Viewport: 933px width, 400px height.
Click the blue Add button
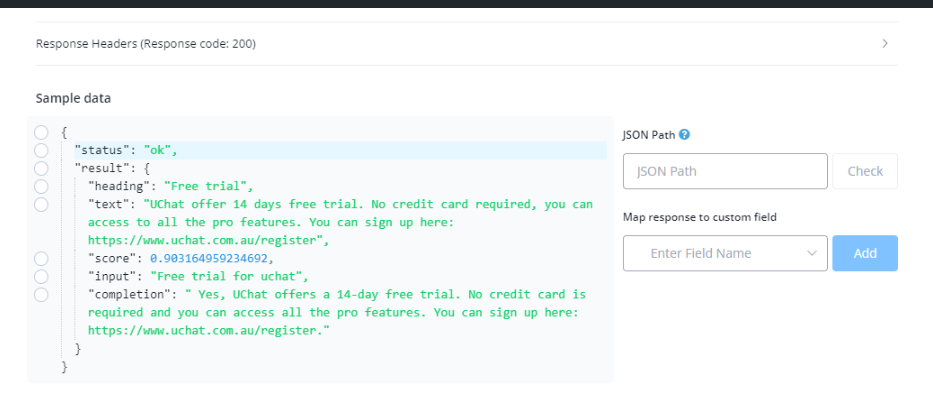(x=864, y=253)
